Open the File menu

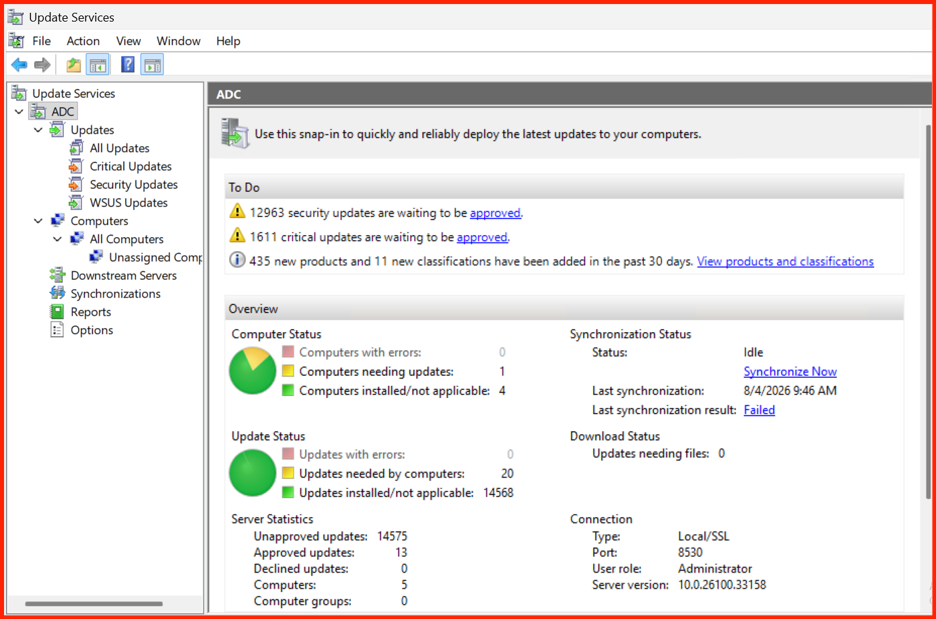41,41
